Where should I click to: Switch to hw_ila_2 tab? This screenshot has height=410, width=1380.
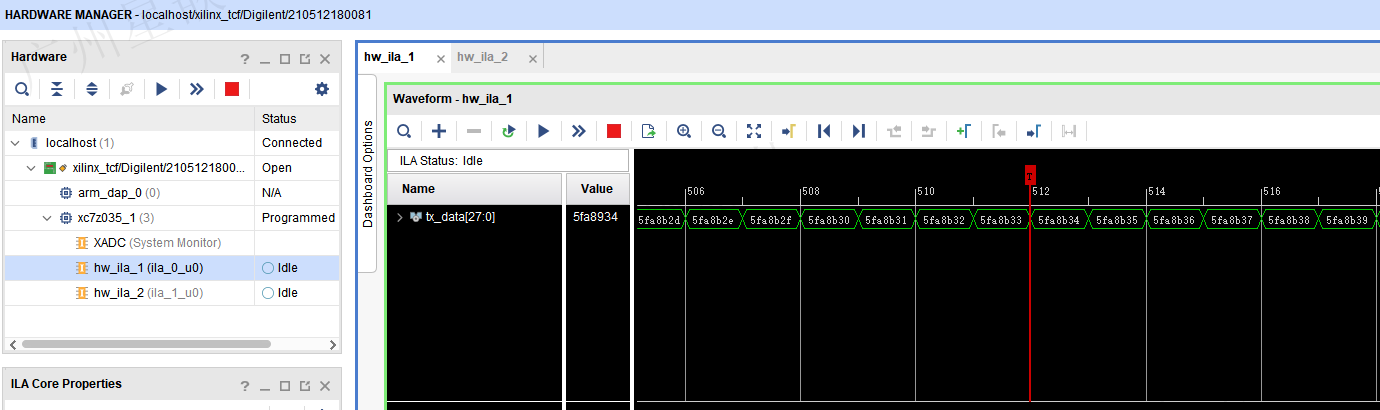tap(483, 57)
